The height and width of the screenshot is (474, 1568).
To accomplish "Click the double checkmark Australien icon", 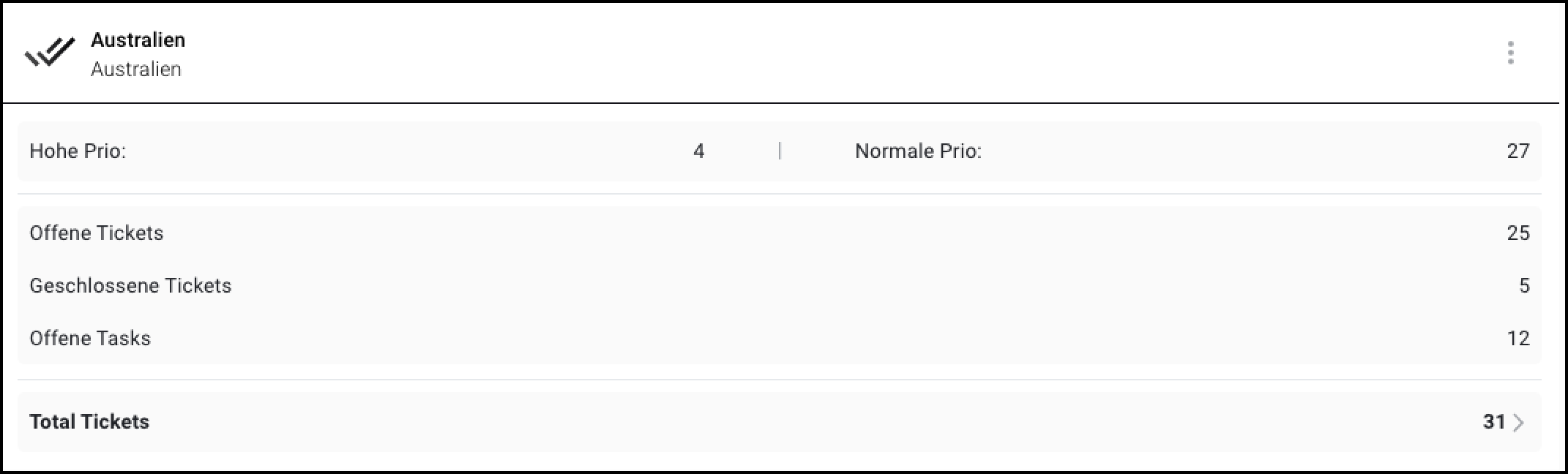I will point(49,53).
